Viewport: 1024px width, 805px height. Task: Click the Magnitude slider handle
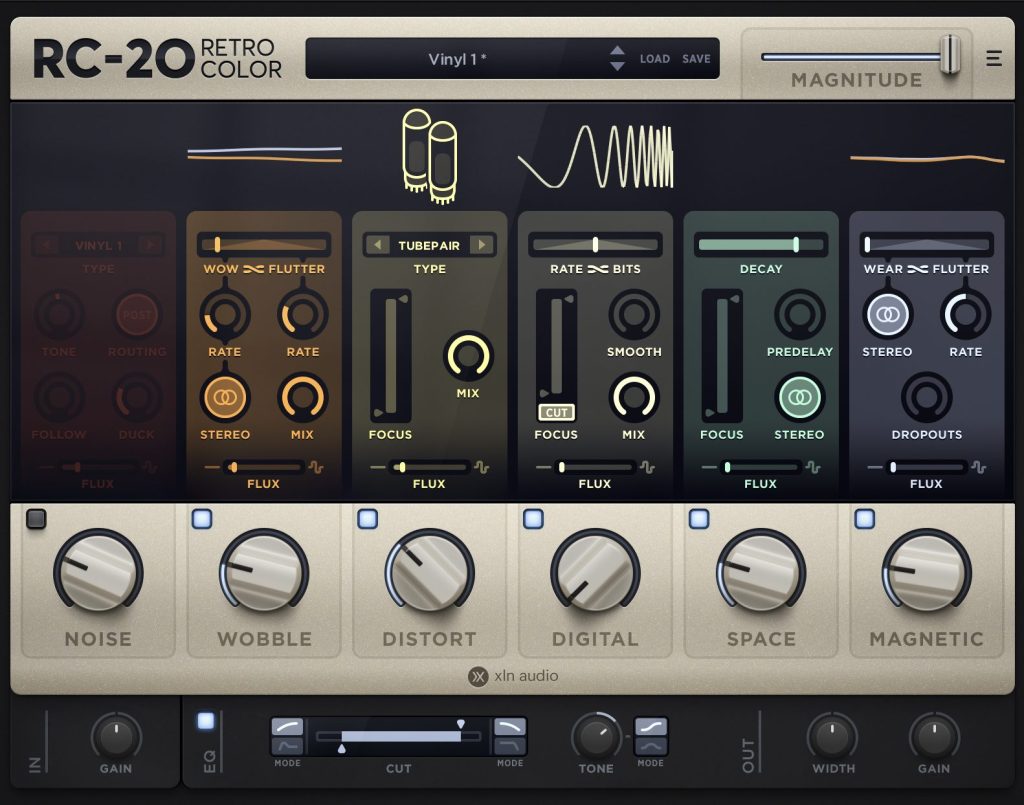pyautogui.click(x=950, y=55)
